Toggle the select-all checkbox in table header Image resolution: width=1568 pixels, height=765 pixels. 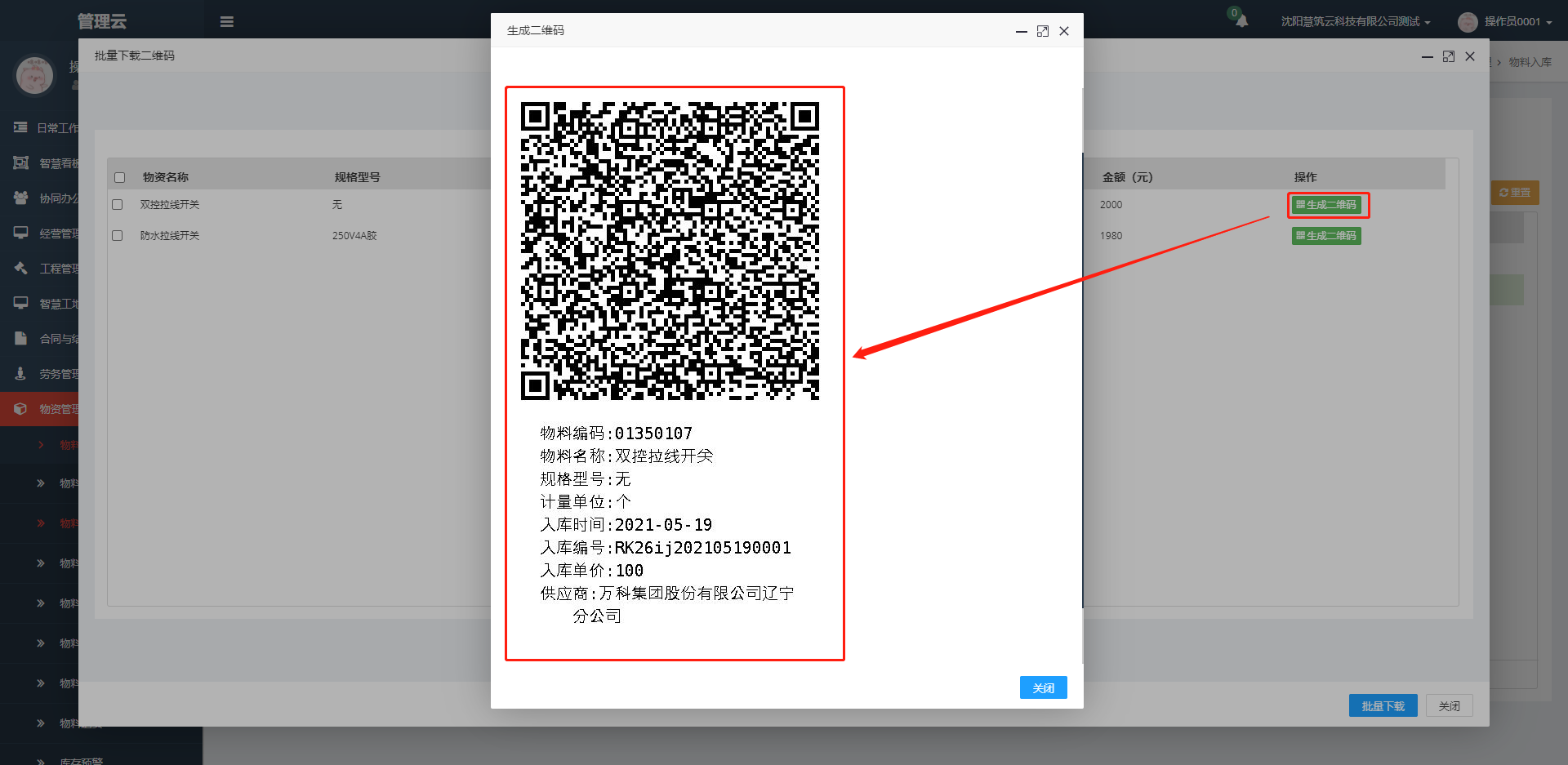pos(120,177)
